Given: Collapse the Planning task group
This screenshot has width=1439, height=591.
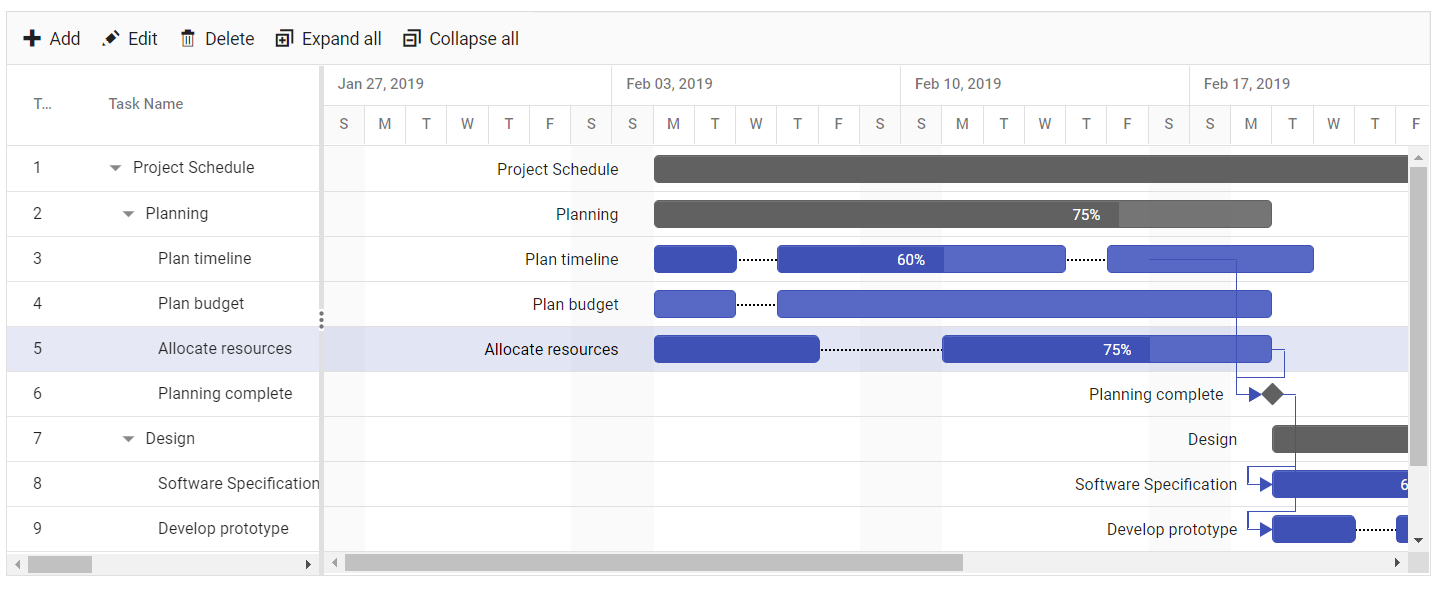Looking at the screenshot, I should point(128,214).
